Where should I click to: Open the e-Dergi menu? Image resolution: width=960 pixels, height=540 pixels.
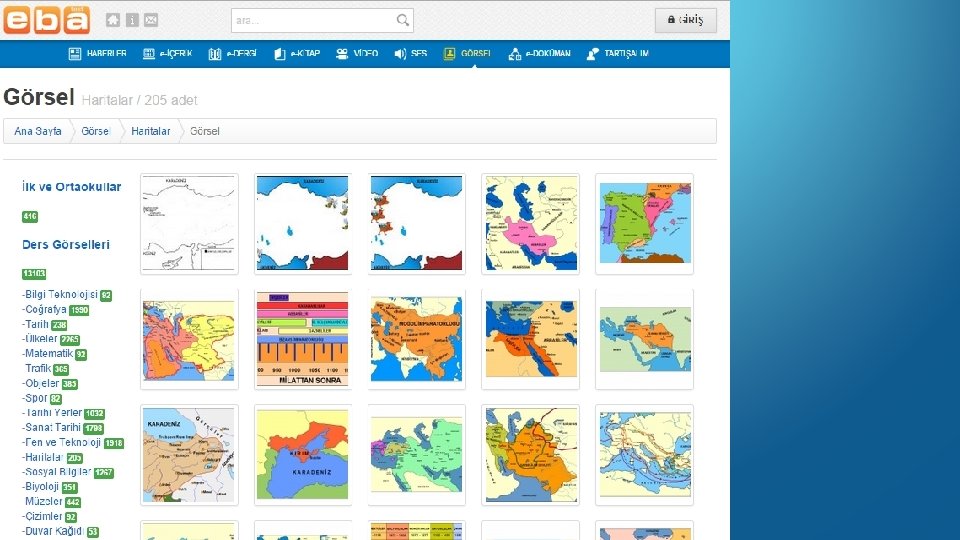point(233,54)
